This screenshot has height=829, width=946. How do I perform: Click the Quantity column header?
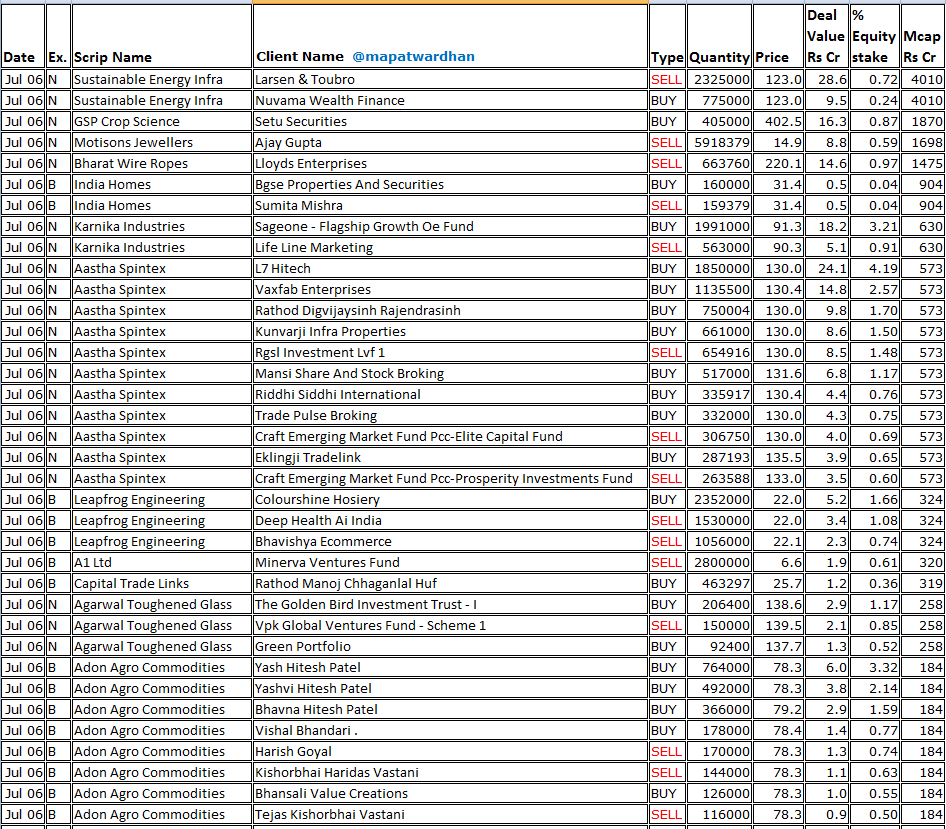[x=719, y=36]
